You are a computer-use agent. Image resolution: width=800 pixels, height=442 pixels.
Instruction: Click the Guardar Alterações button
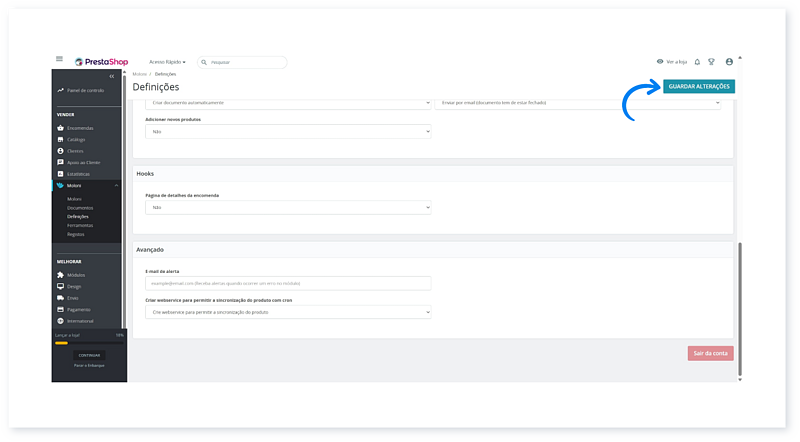pyautogui.click(x=698, y=87)
